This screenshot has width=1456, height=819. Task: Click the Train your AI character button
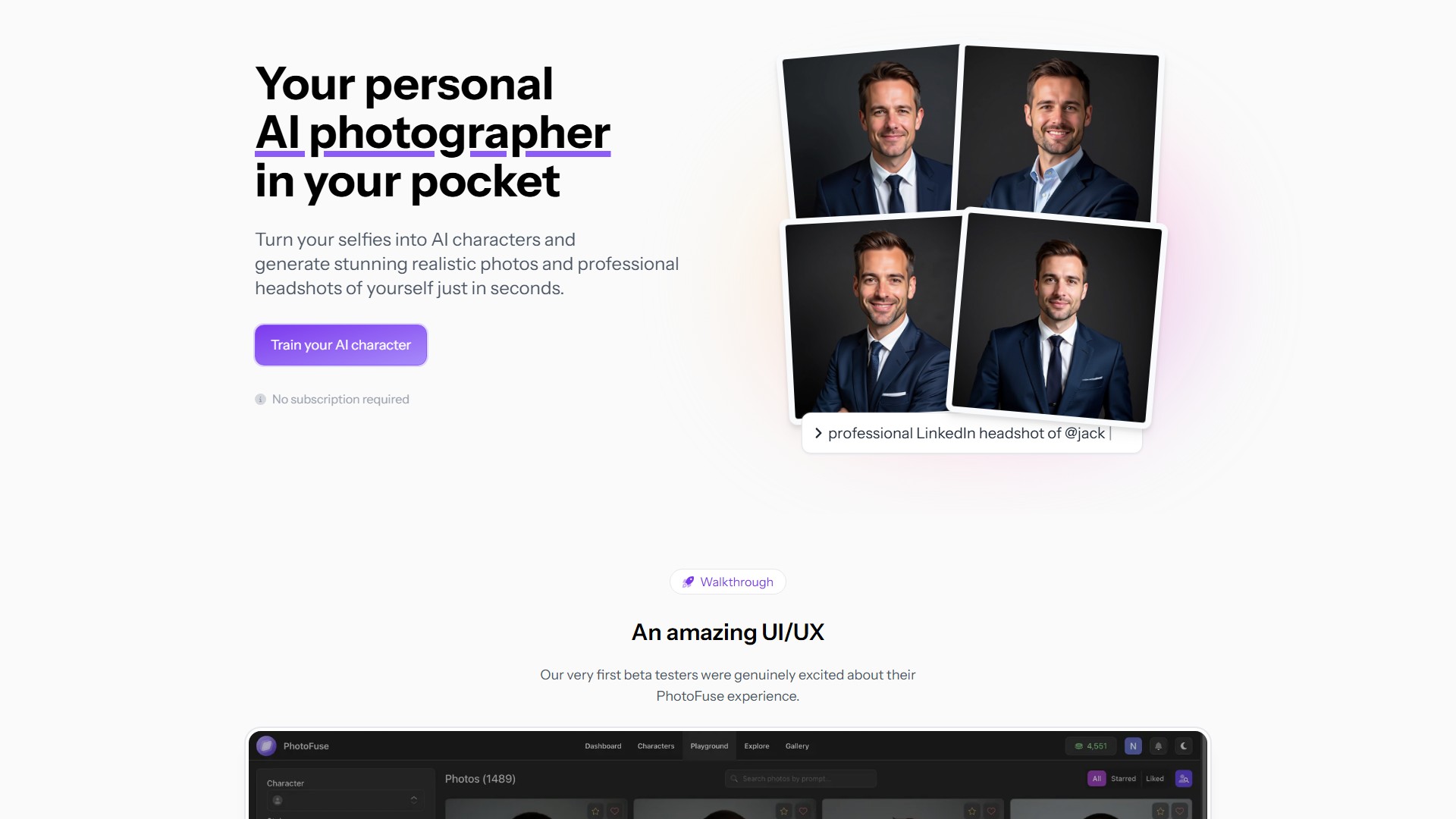pyautogui.click(x=340, y=345)
